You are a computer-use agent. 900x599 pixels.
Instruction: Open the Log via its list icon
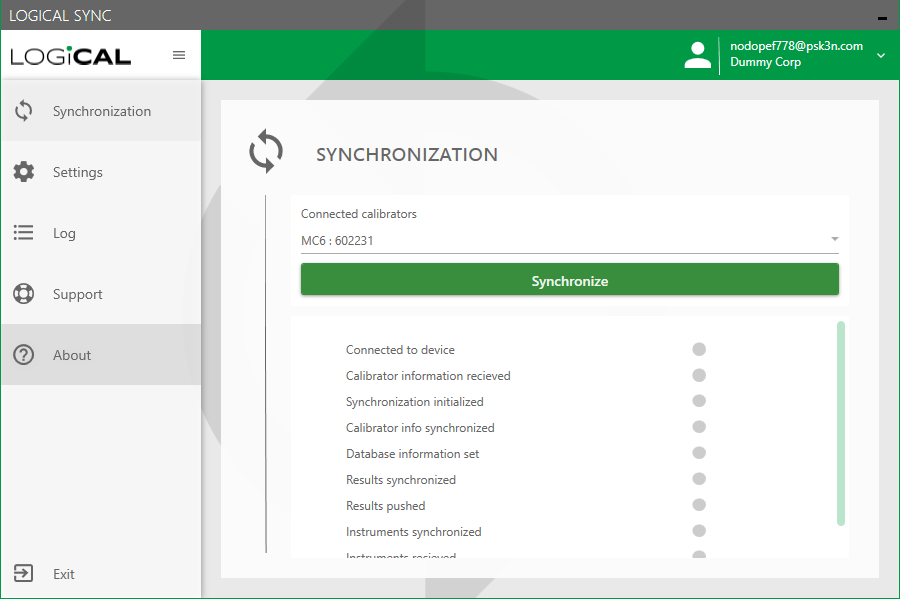[23, 232]
